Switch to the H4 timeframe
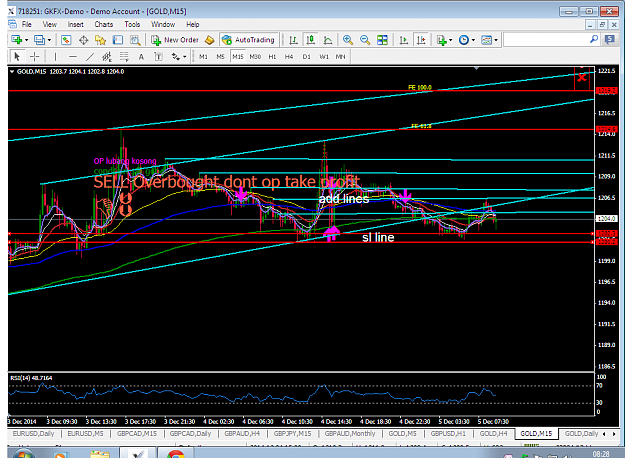 point(289,57)
